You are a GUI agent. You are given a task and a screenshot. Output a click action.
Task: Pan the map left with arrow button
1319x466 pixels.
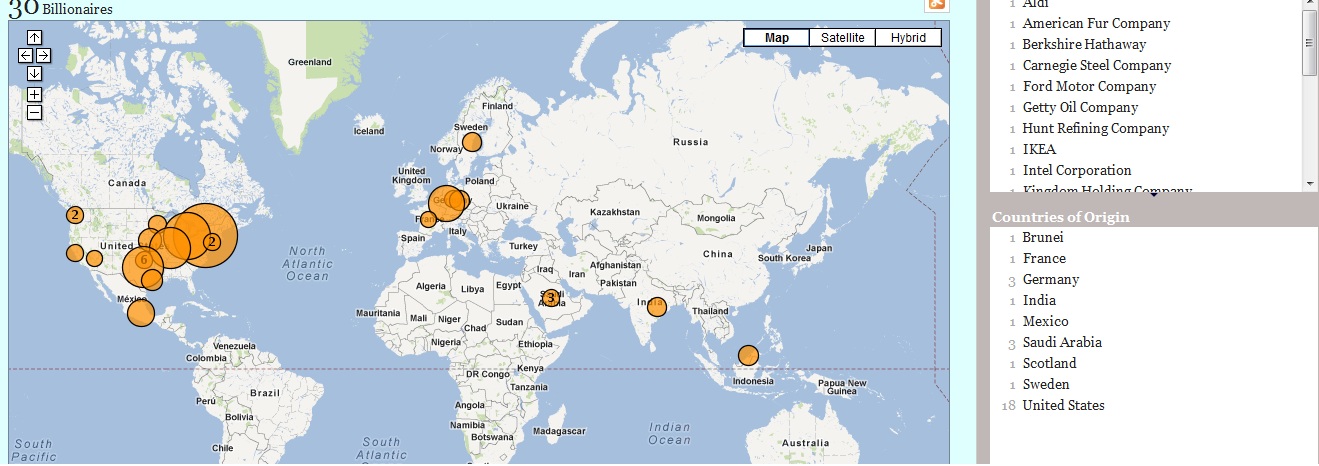pyautogui.click(x=26, y=55)
